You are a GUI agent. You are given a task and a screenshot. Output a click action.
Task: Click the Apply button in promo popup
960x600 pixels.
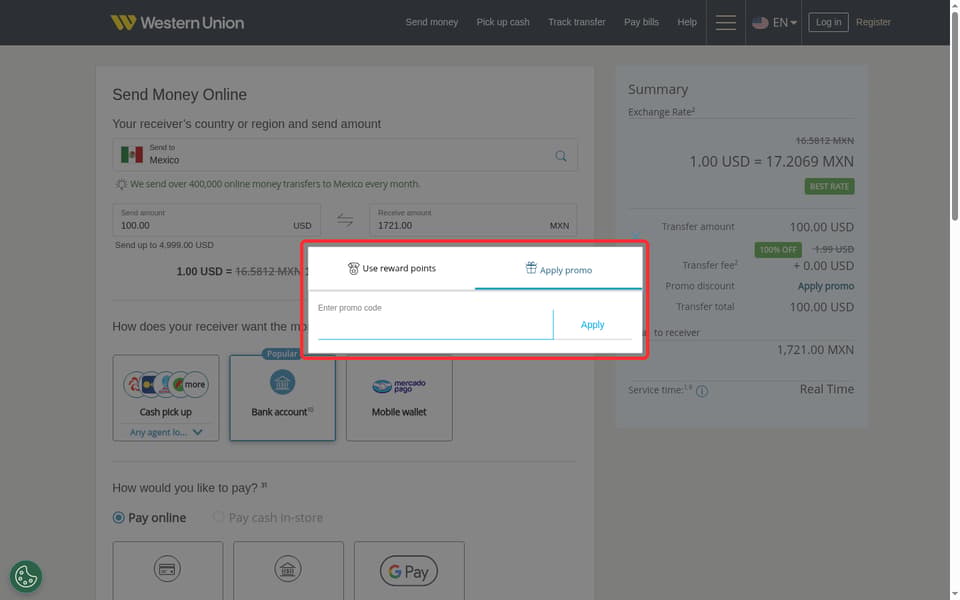592,324
